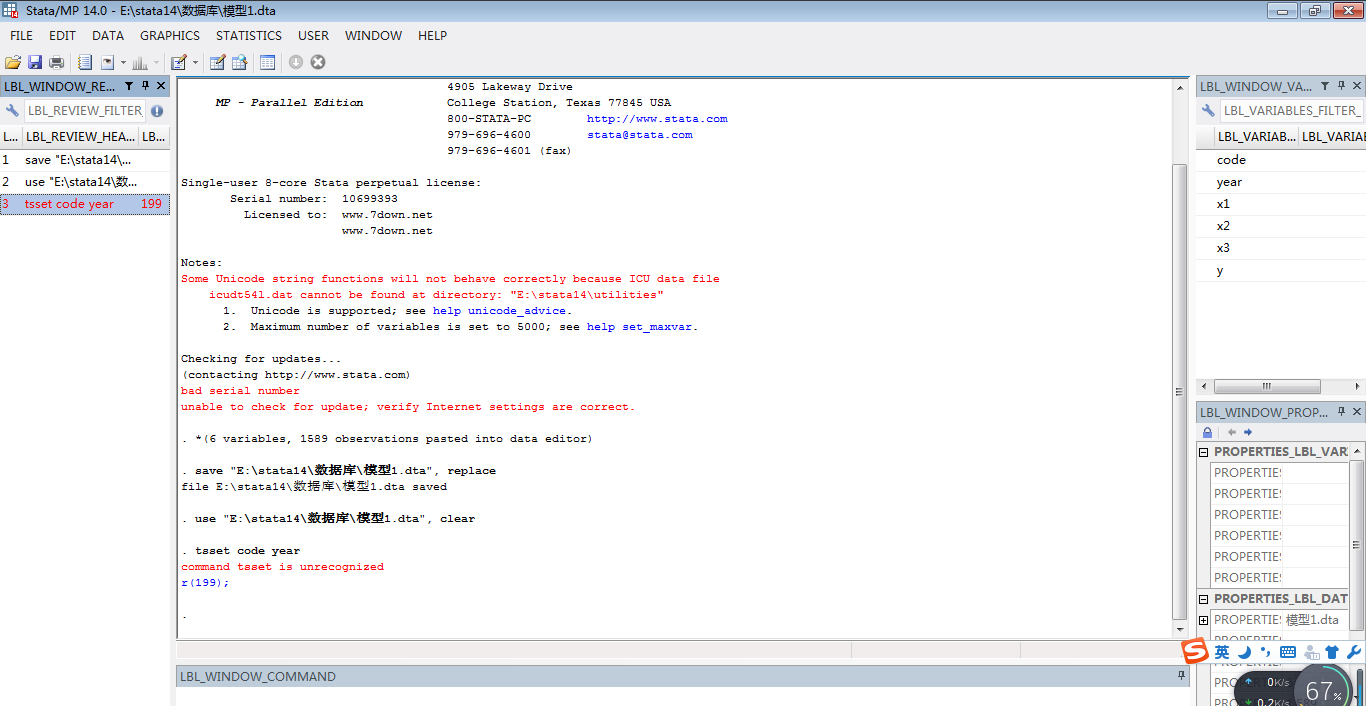Open the HELP menu
Viewport: 1366px width, 706px height.
[x=432, y=35]
